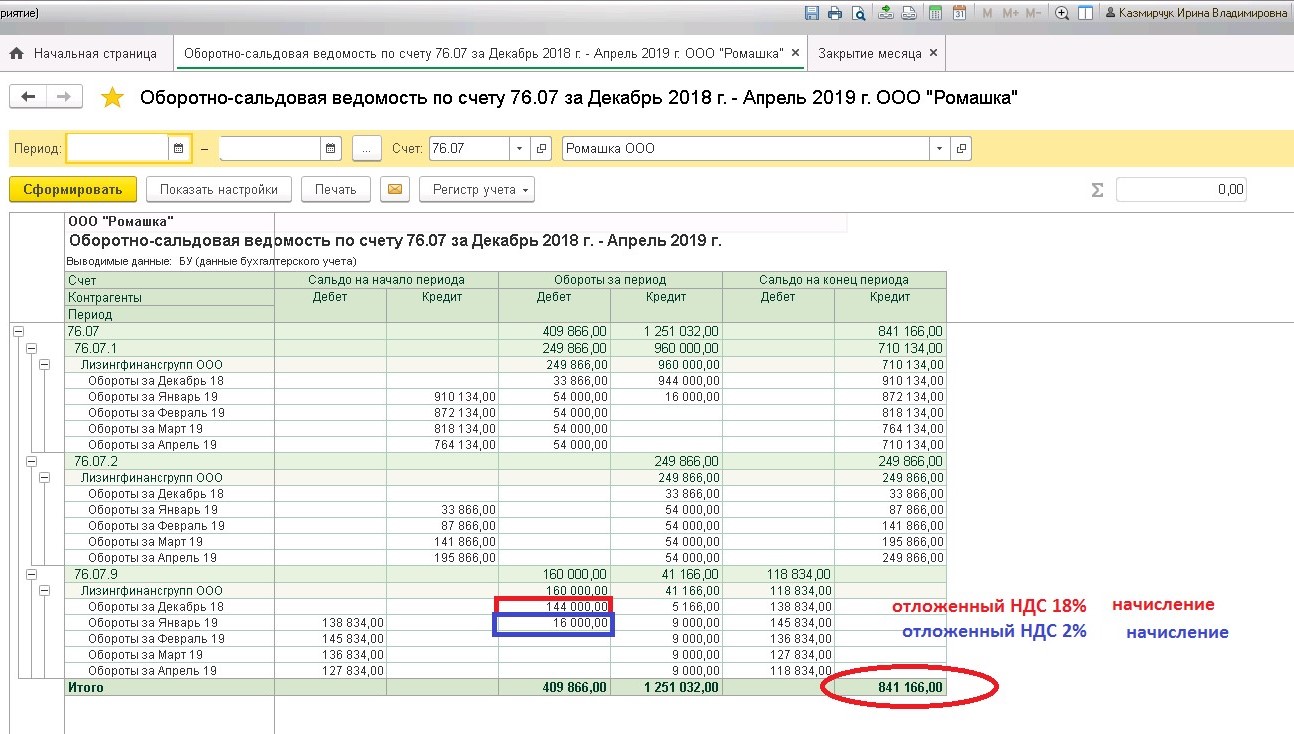Open print preview with magnifier document icon

pos(858,13)
